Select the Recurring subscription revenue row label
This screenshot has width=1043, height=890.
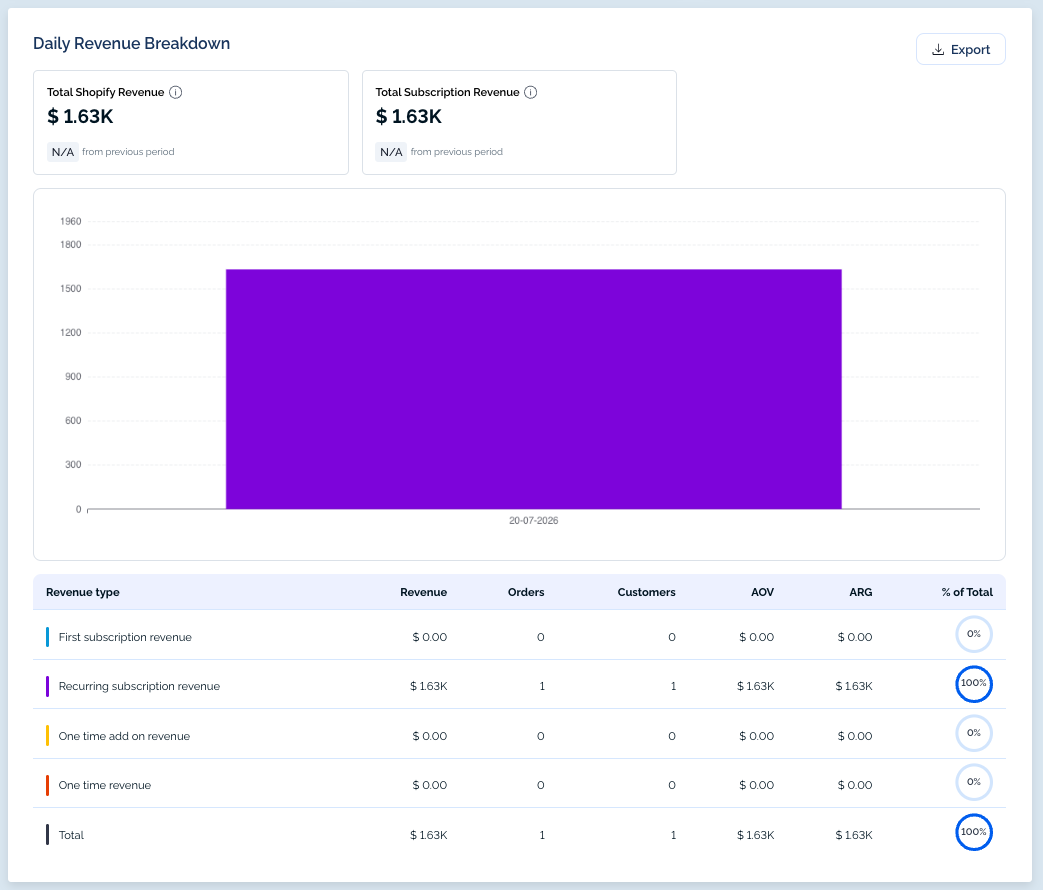click(139, 686)
